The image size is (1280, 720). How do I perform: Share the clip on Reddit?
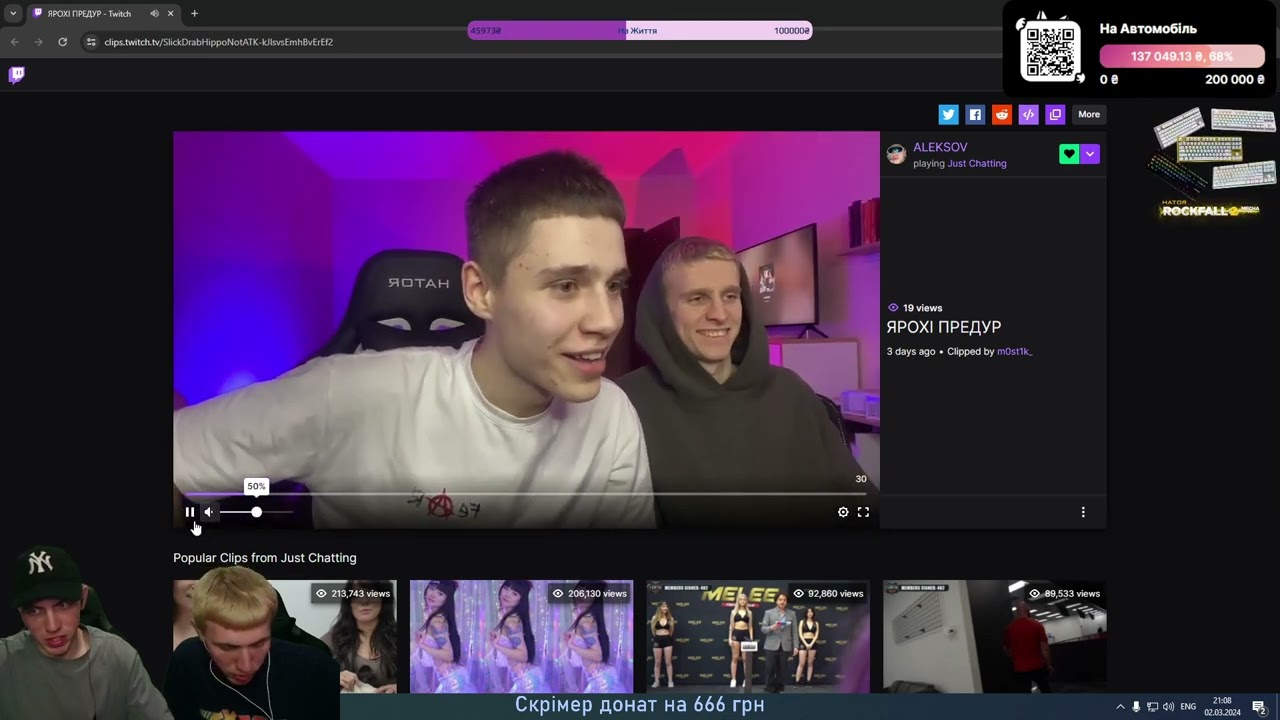tap(1002, 114)
